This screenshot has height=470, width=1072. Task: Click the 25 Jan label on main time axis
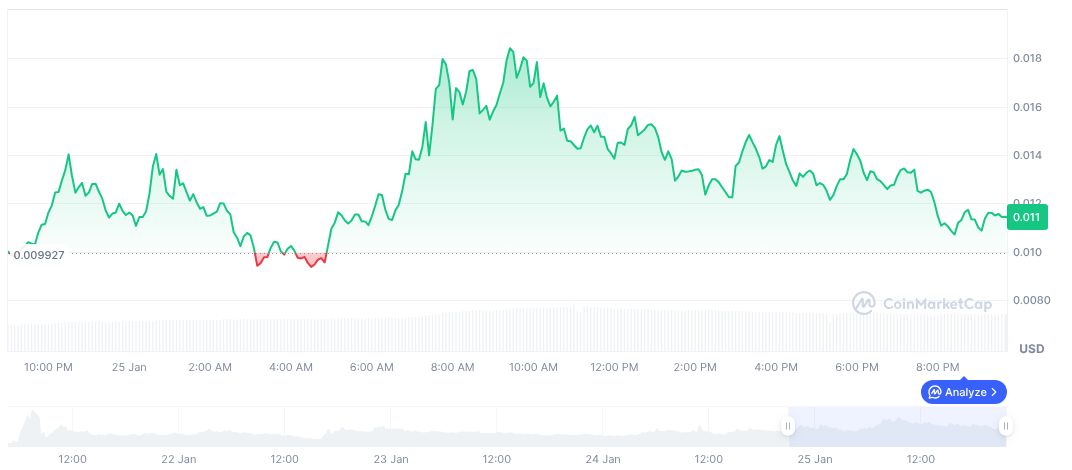click(x=129, y=367)
